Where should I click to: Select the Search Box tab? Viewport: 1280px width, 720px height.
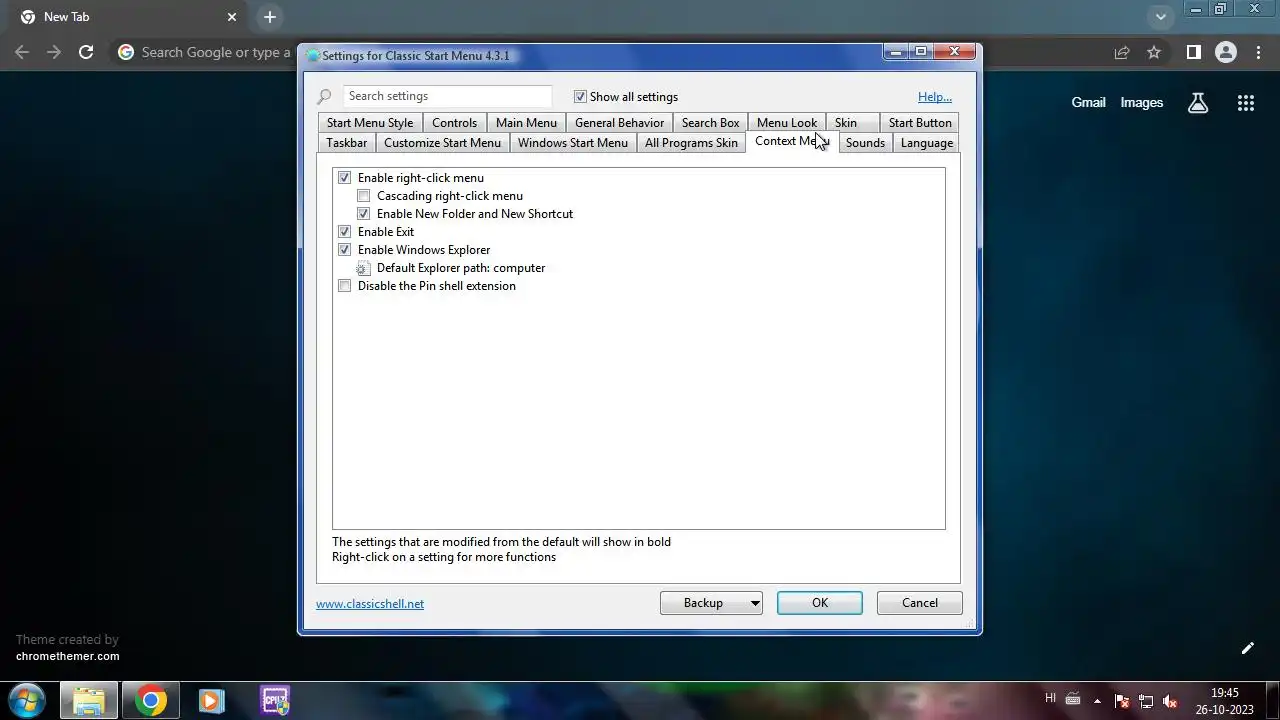tap(710, 123)
